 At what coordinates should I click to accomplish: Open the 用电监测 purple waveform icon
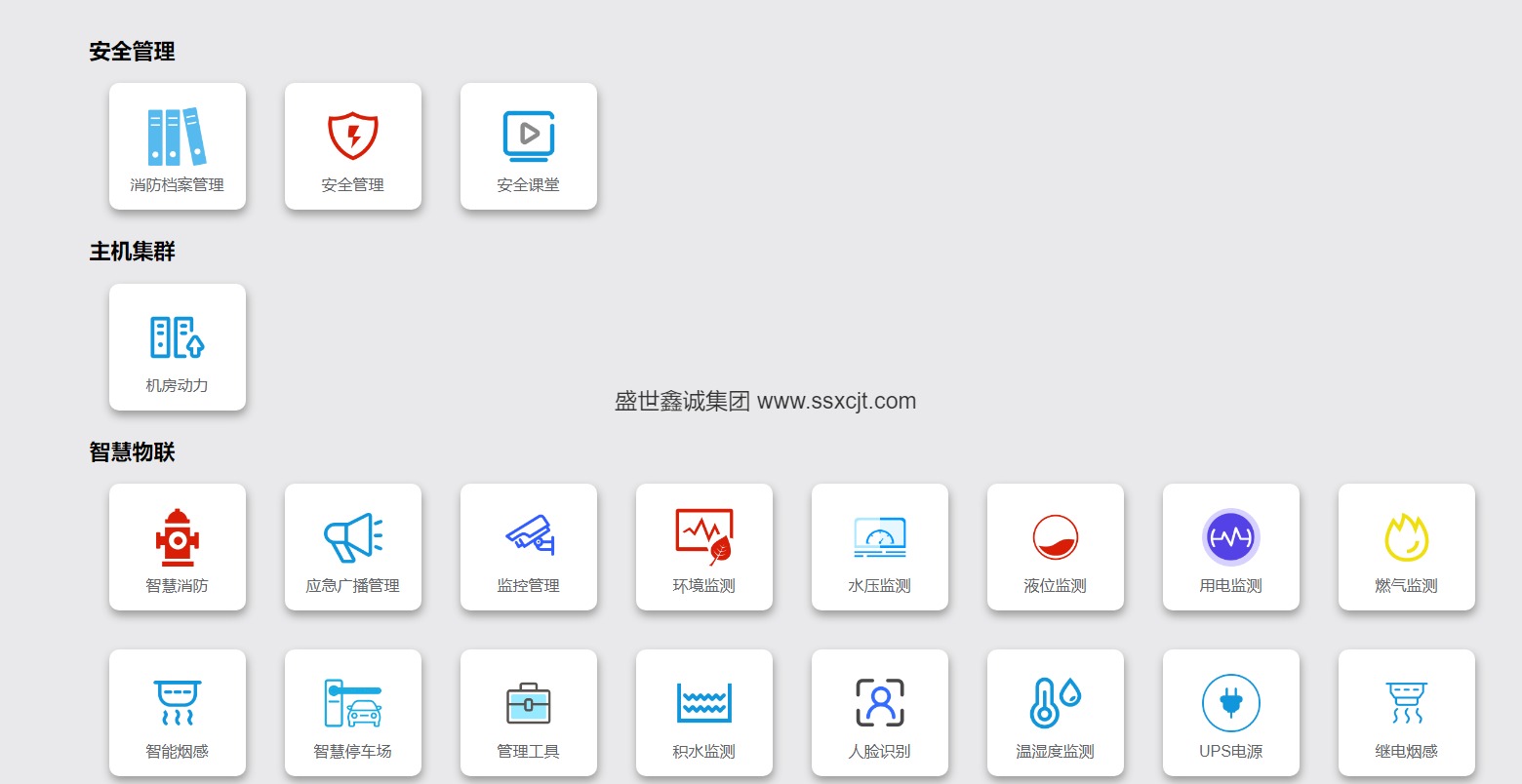pyautogui.click(x=1231, y=537)
